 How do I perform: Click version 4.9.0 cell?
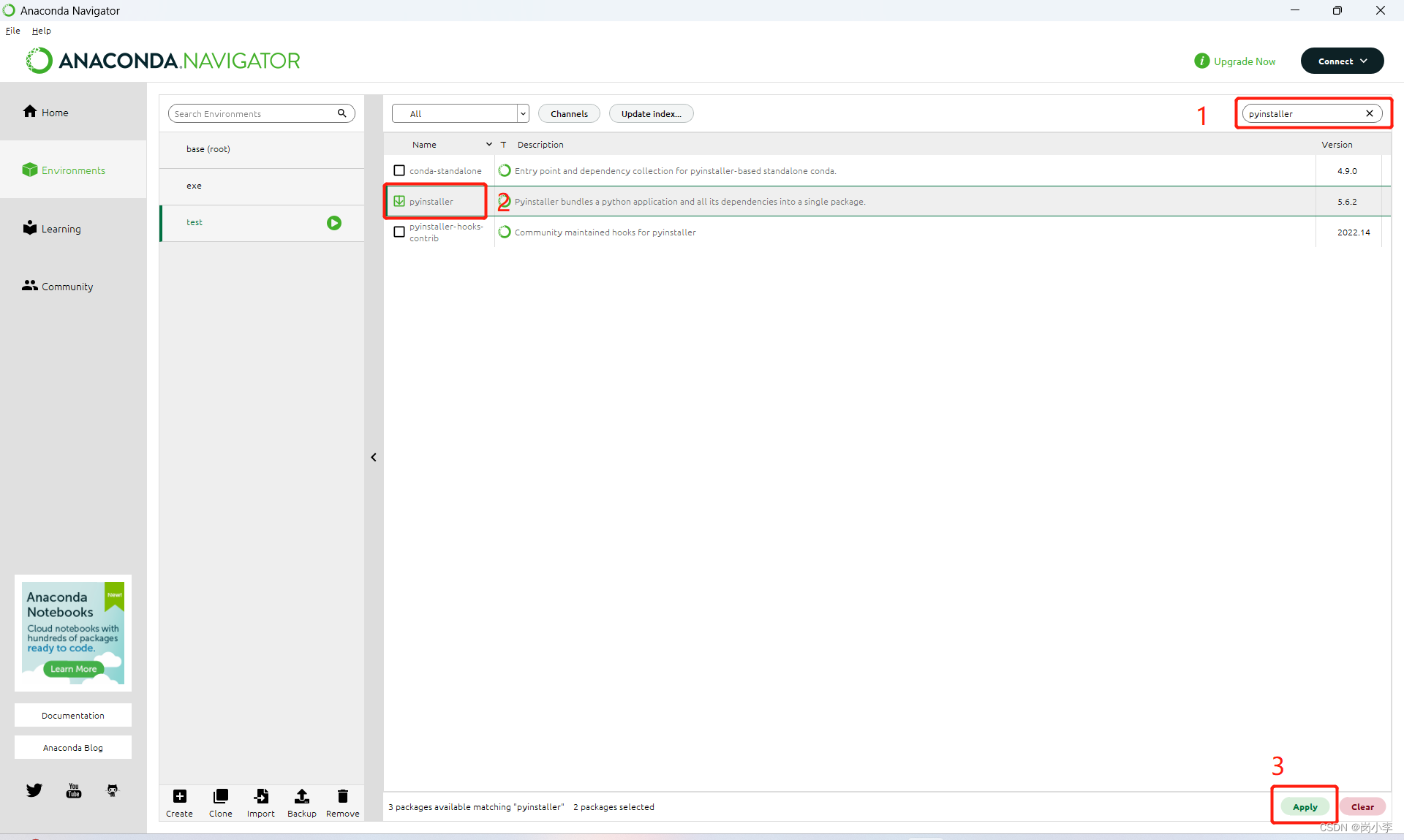(x=1347, y=171)
